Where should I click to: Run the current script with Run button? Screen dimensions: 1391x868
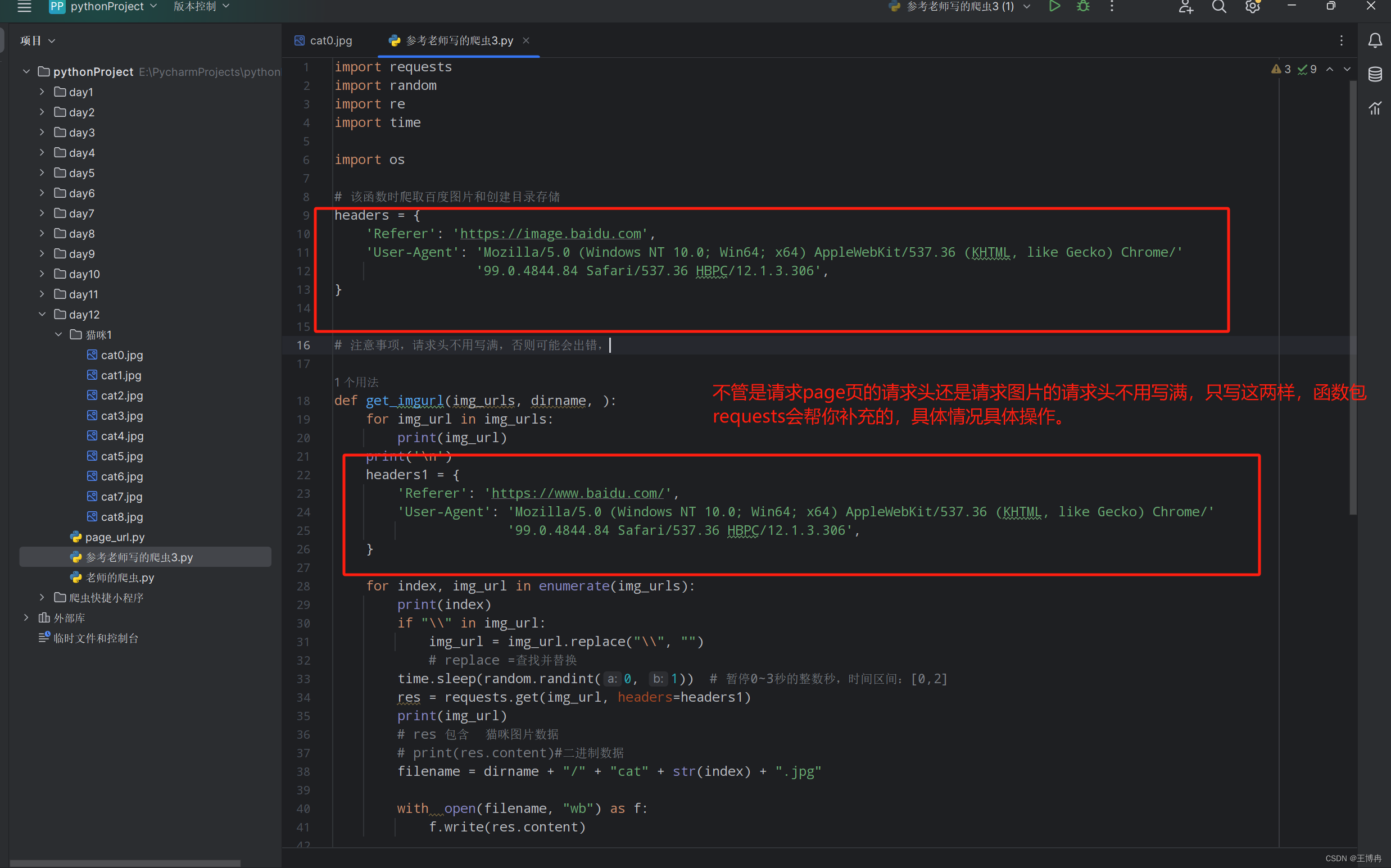click(x=1054, y=6)
